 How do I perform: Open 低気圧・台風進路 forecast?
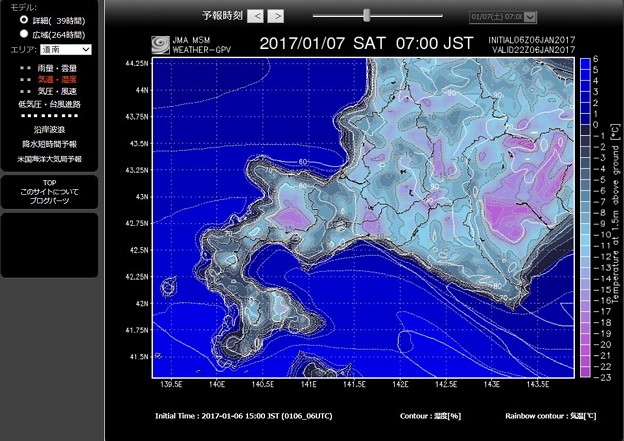coord(49,104)
